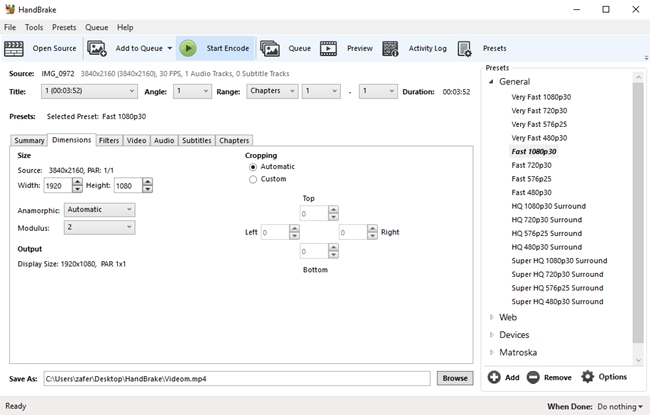Click the Add preset plus icon
The width and height of the screenshot is (650, 415).
pyautogui.click(x=494, y=377)
